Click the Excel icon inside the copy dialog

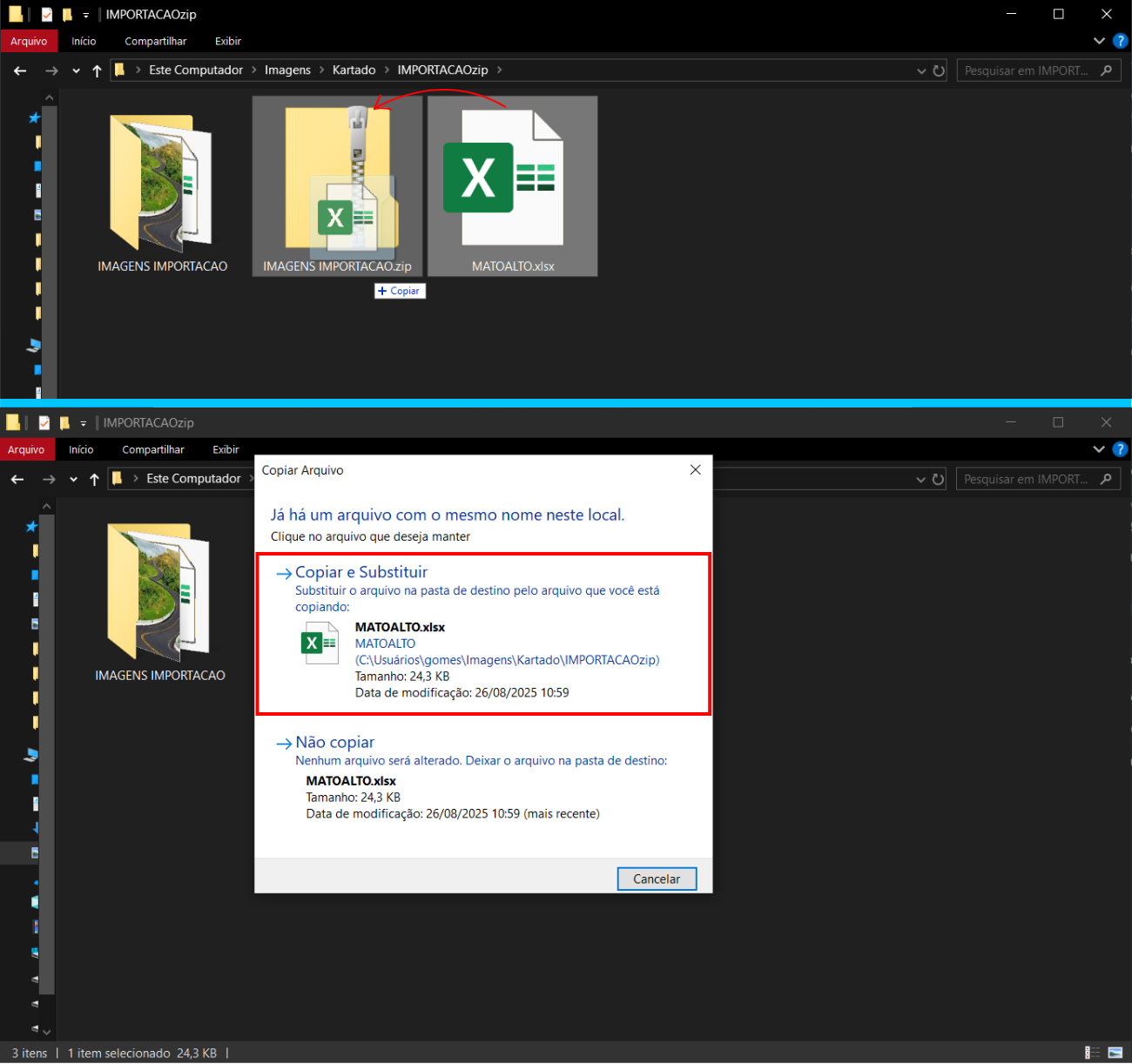[319, 644]
